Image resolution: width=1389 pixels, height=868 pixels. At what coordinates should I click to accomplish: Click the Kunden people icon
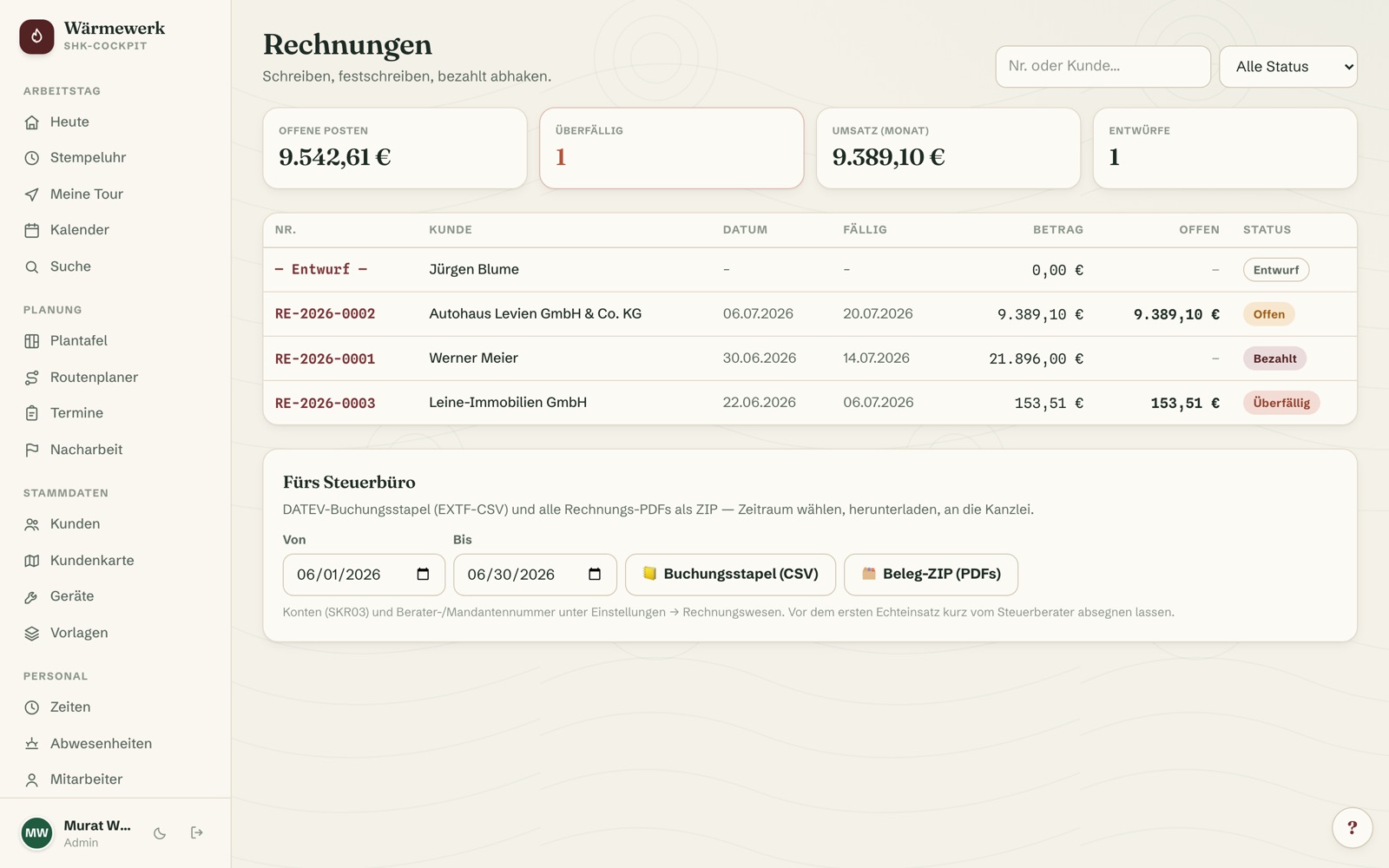pyautogui.click(x=32, y=524)
